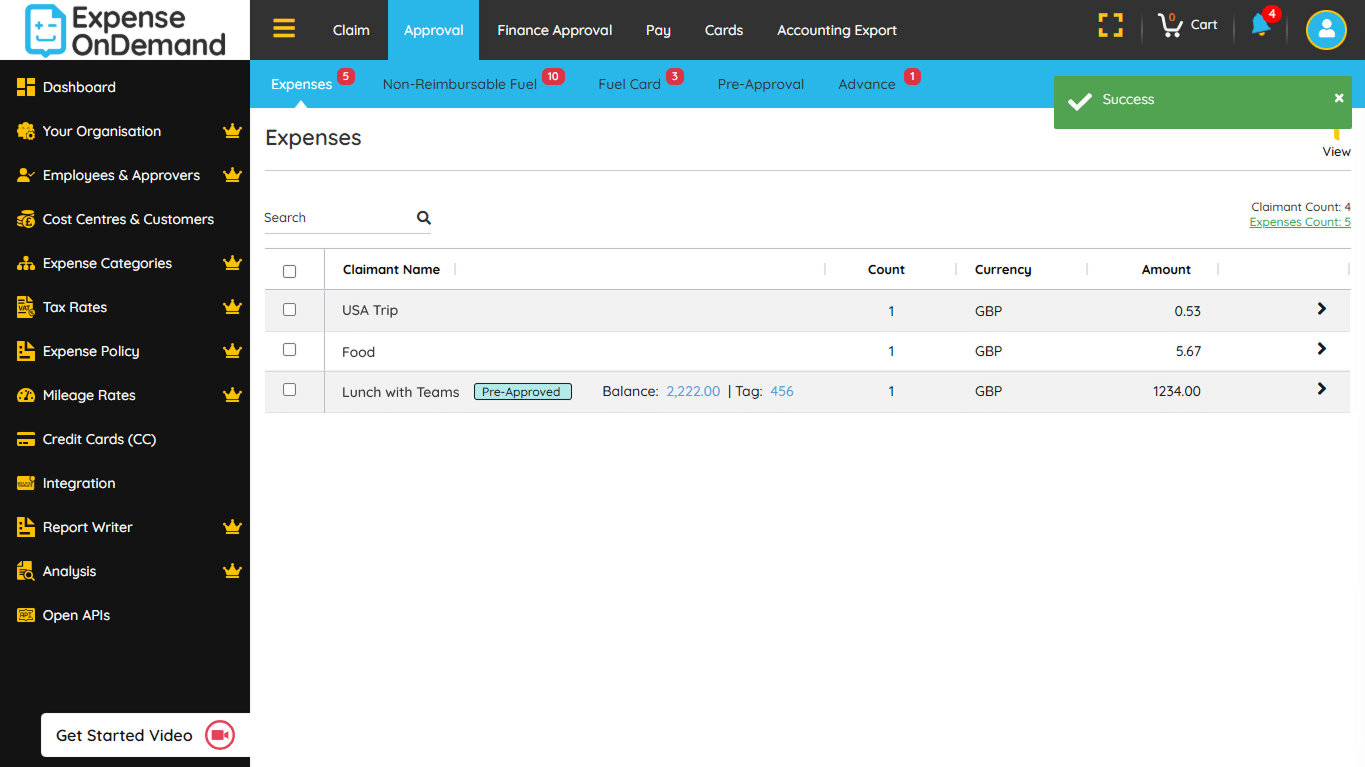Open the Cards menu

tap(724, 30)
